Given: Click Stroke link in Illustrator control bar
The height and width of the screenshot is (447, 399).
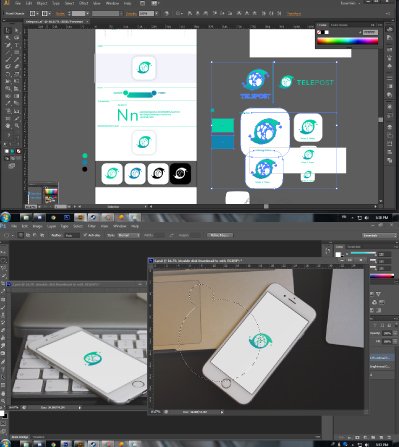Looking at the screenshot, I should tap(60, 14).
